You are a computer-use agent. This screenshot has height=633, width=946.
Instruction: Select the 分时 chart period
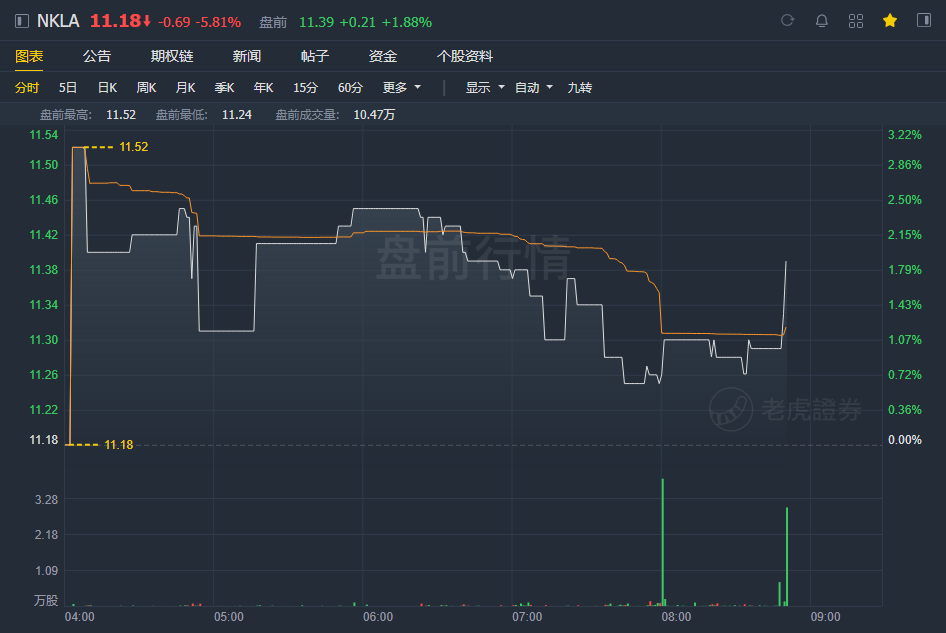[x=27, y=88]
